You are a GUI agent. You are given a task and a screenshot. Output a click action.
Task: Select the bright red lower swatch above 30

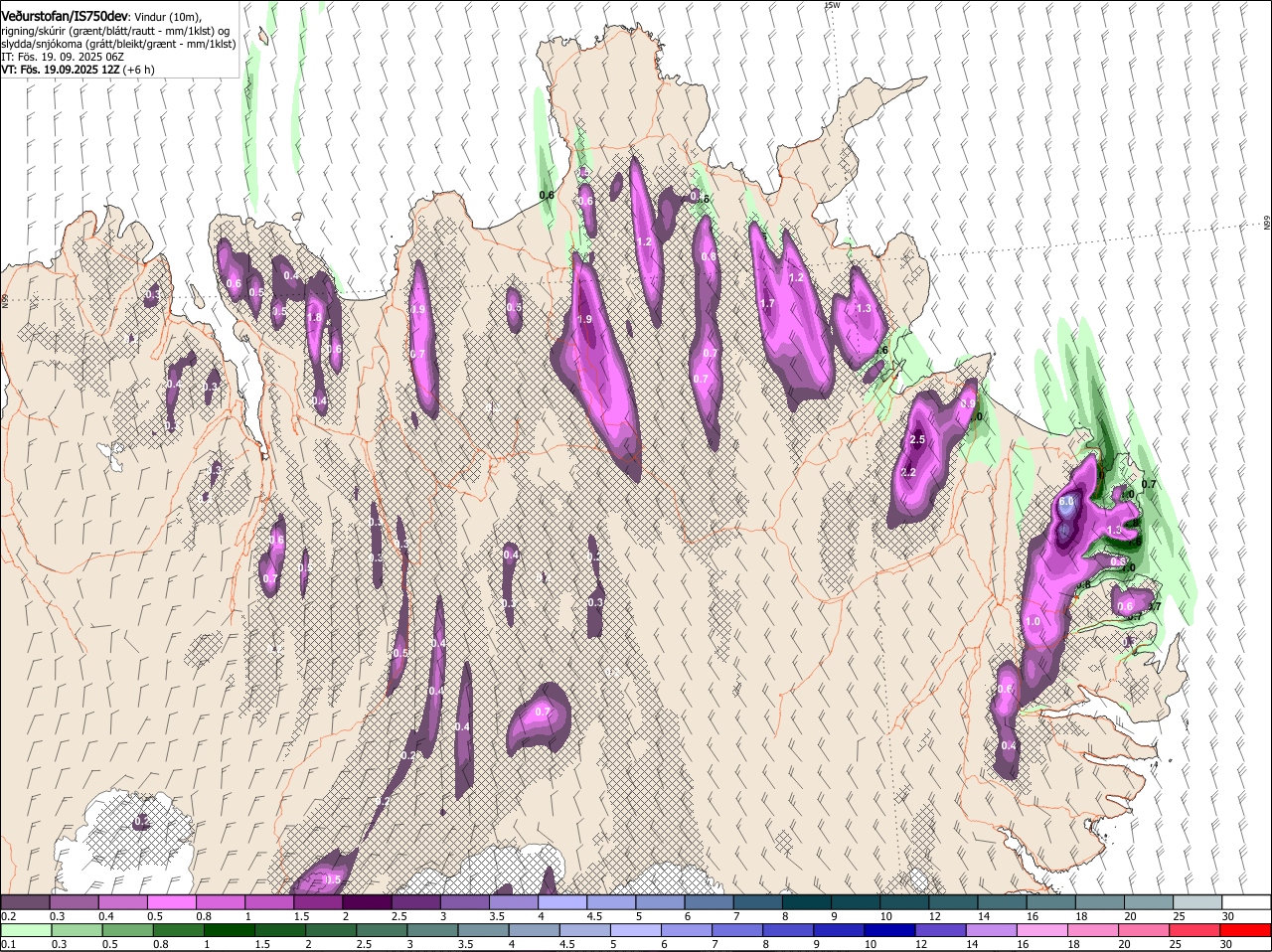(x=1246, y=930)
